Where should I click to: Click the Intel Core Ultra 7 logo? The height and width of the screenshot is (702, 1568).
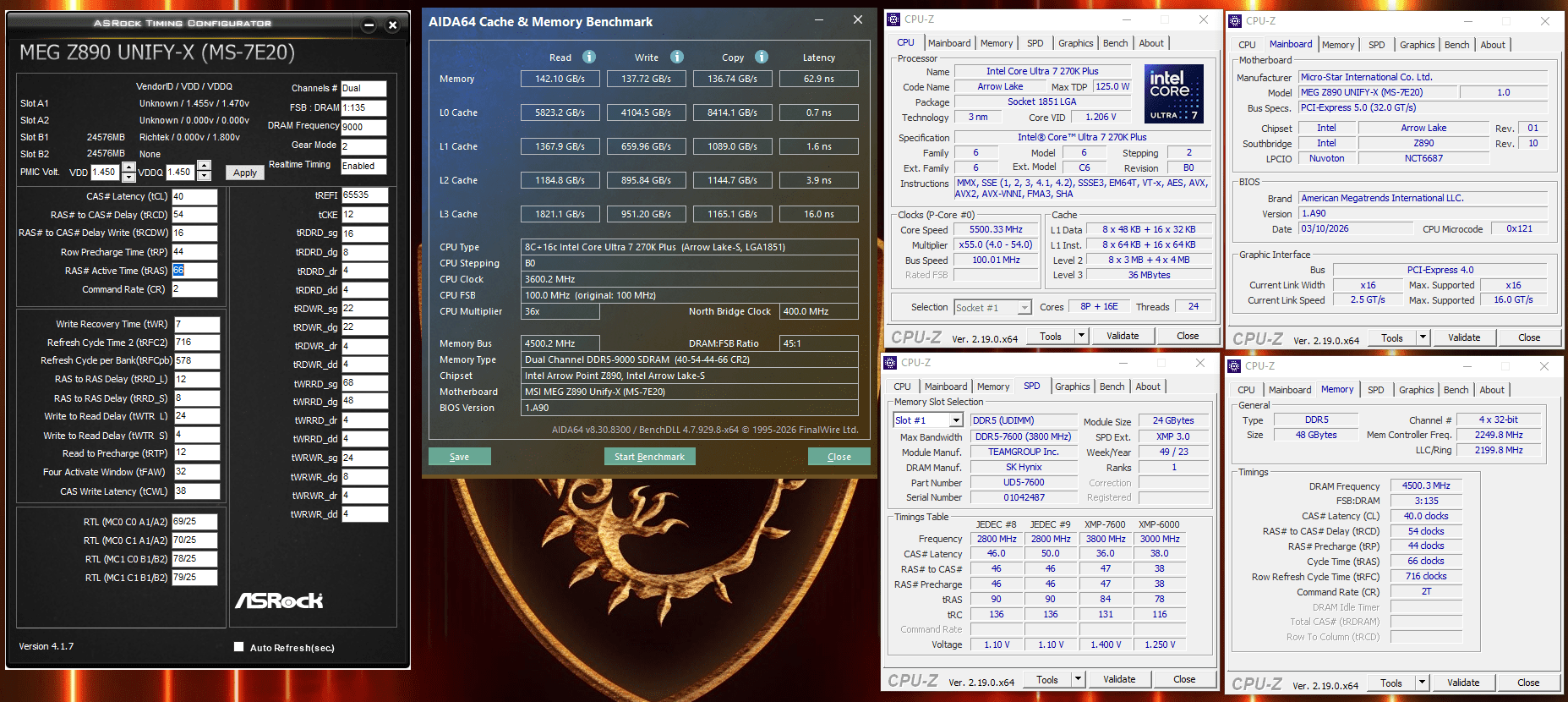click(1173, 94)
